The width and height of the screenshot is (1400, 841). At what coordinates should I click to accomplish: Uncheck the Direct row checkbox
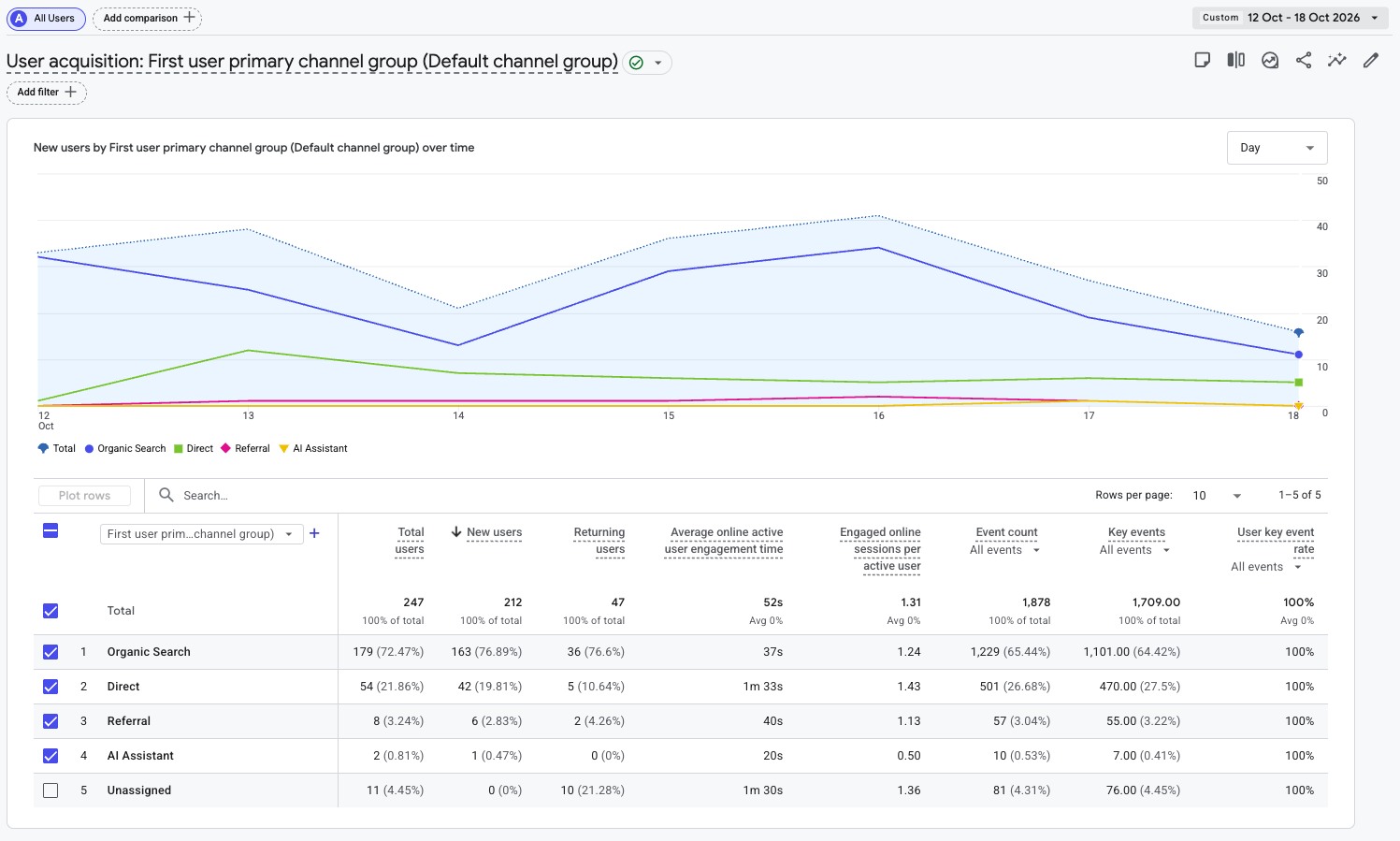51,687
